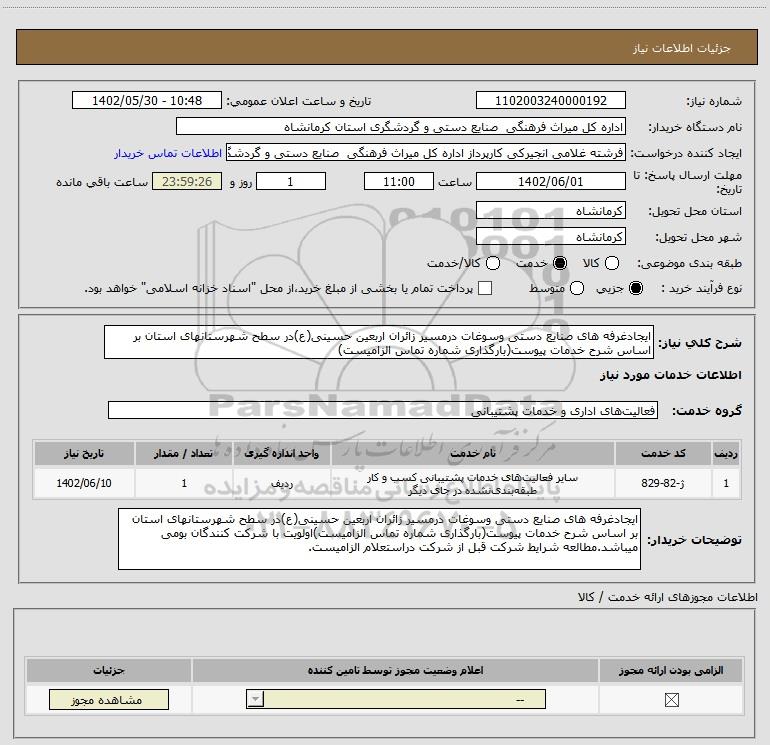Click the جزئیات column header

point(109,670)
